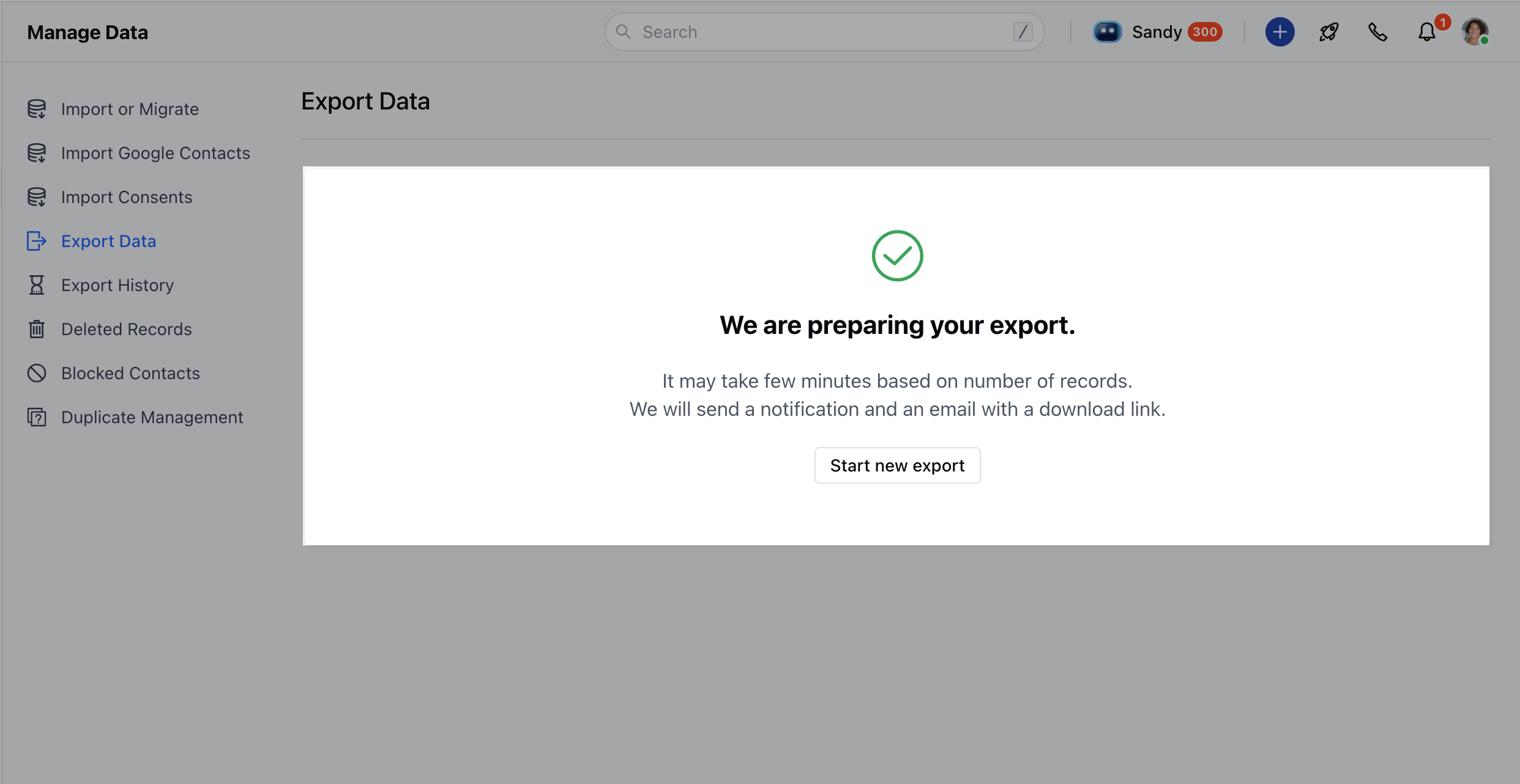The image size is (1520, 784).
Task: Select Import Consents in the sidebar
Action: tap(127, 197)
